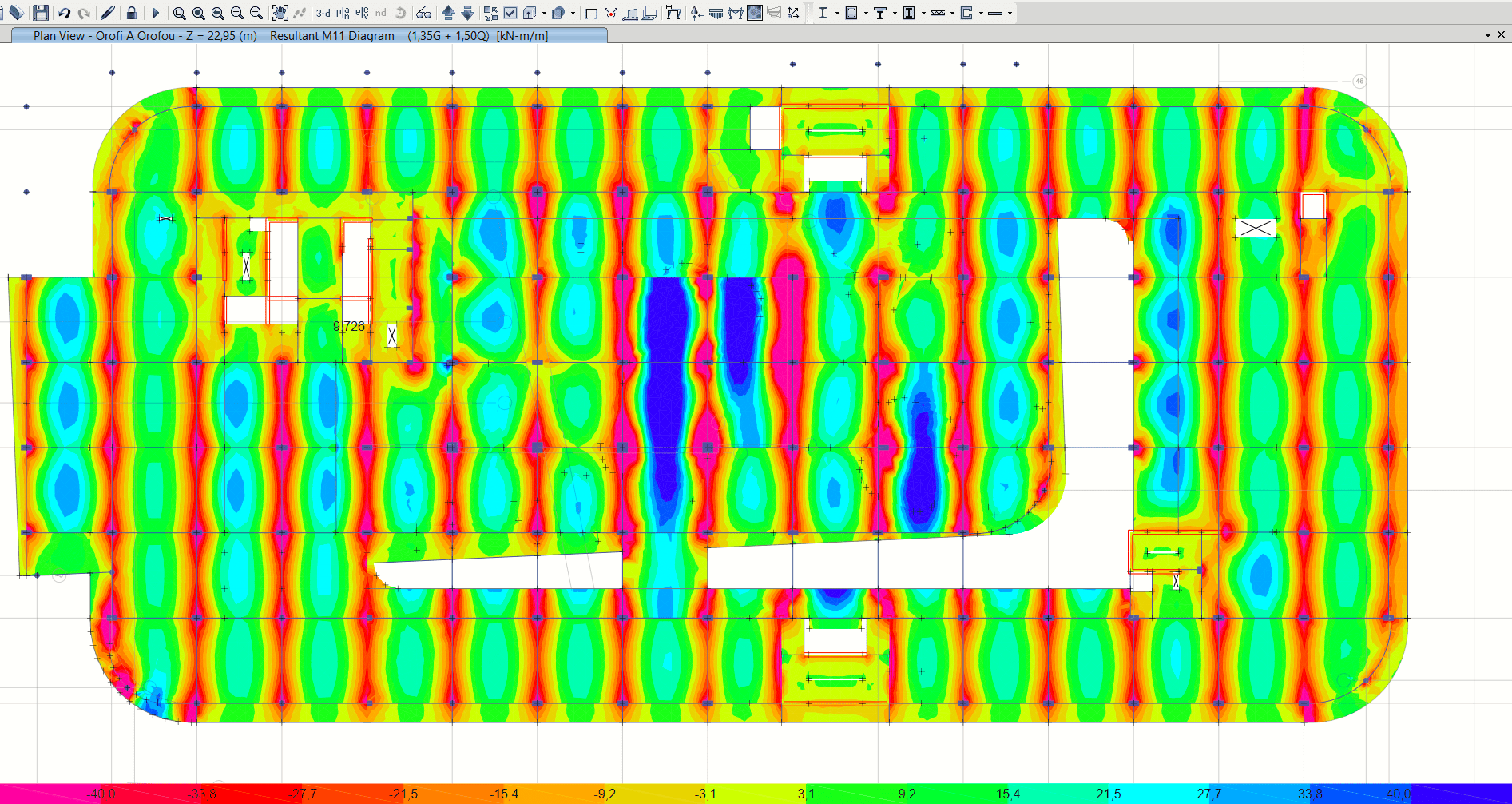This screenshot has height=804, width=1512.
Task: Show frame force diagram icon
Action: [736, 13]
